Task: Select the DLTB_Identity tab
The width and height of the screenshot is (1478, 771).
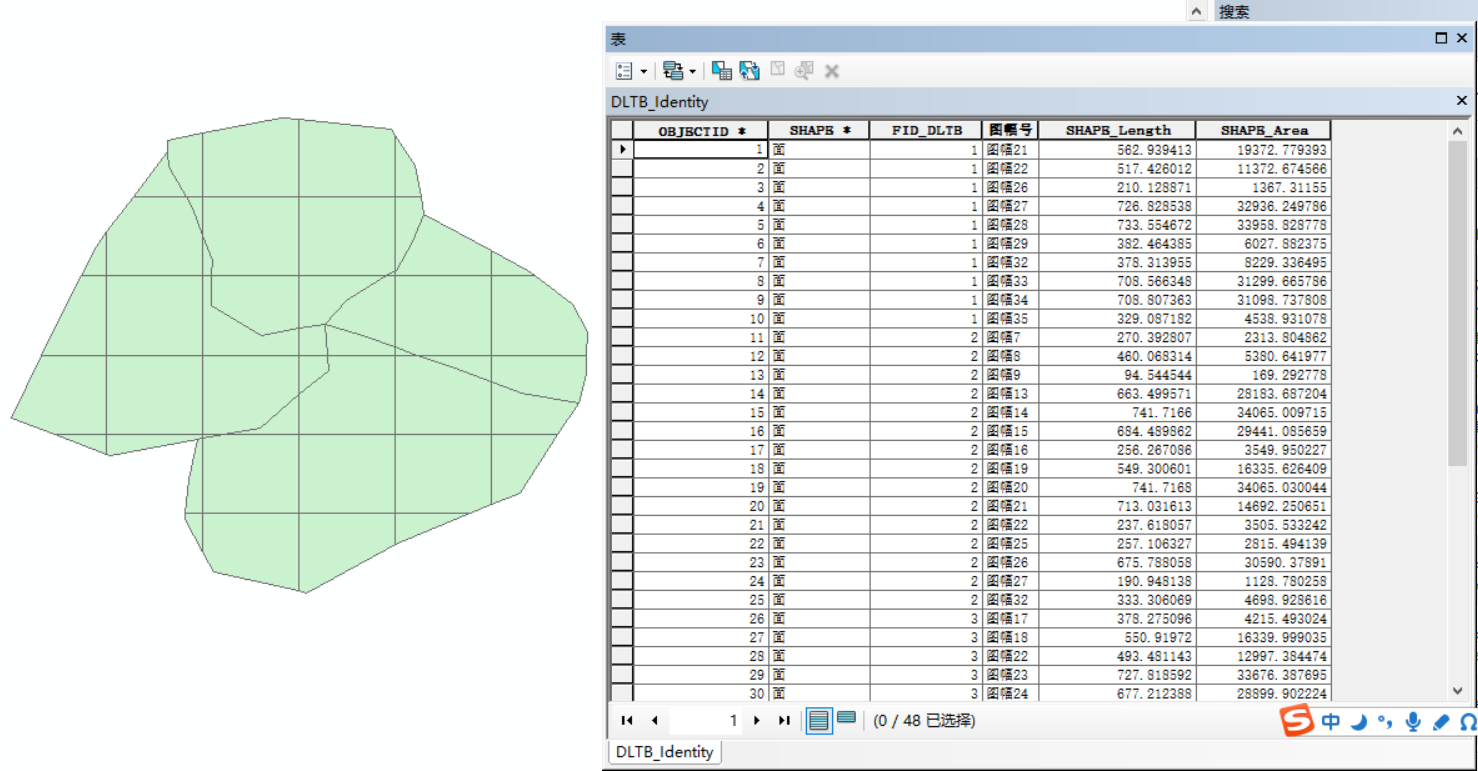Action: tap(664, 751)
